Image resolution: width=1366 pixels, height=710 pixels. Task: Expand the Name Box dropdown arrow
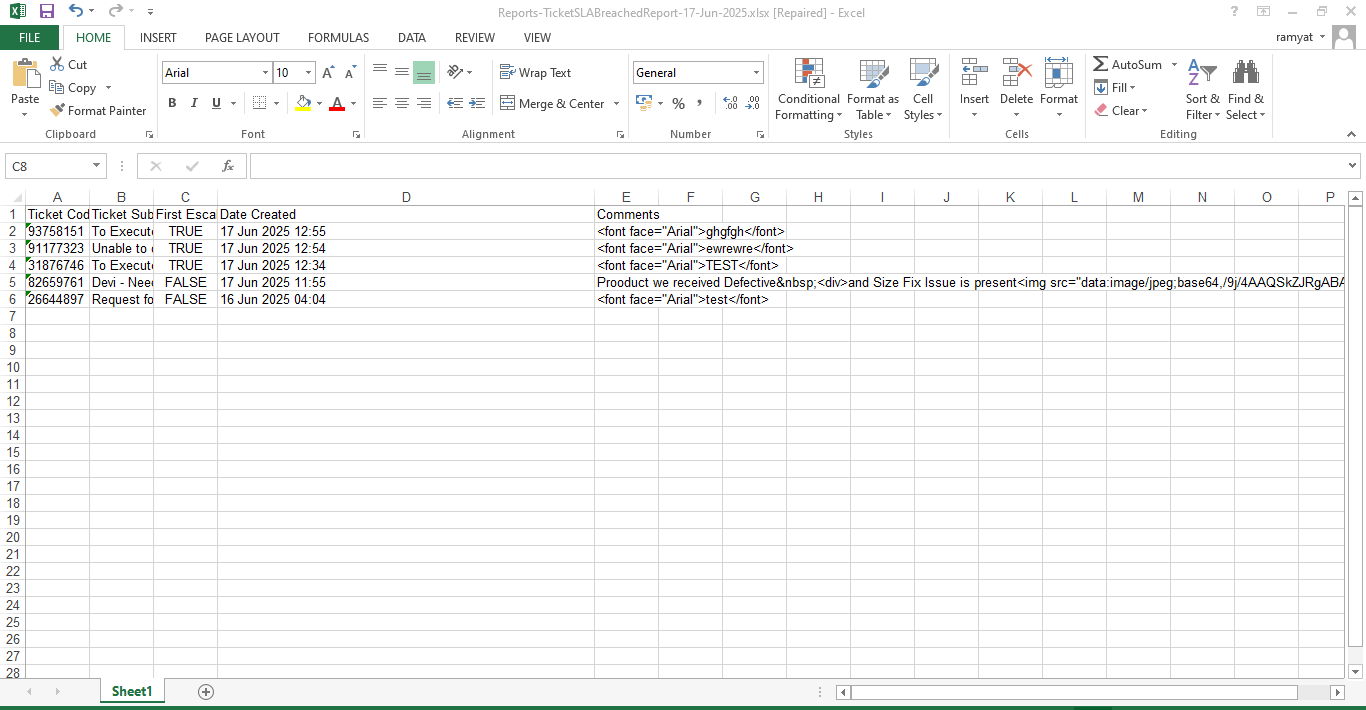coord(97,166)
